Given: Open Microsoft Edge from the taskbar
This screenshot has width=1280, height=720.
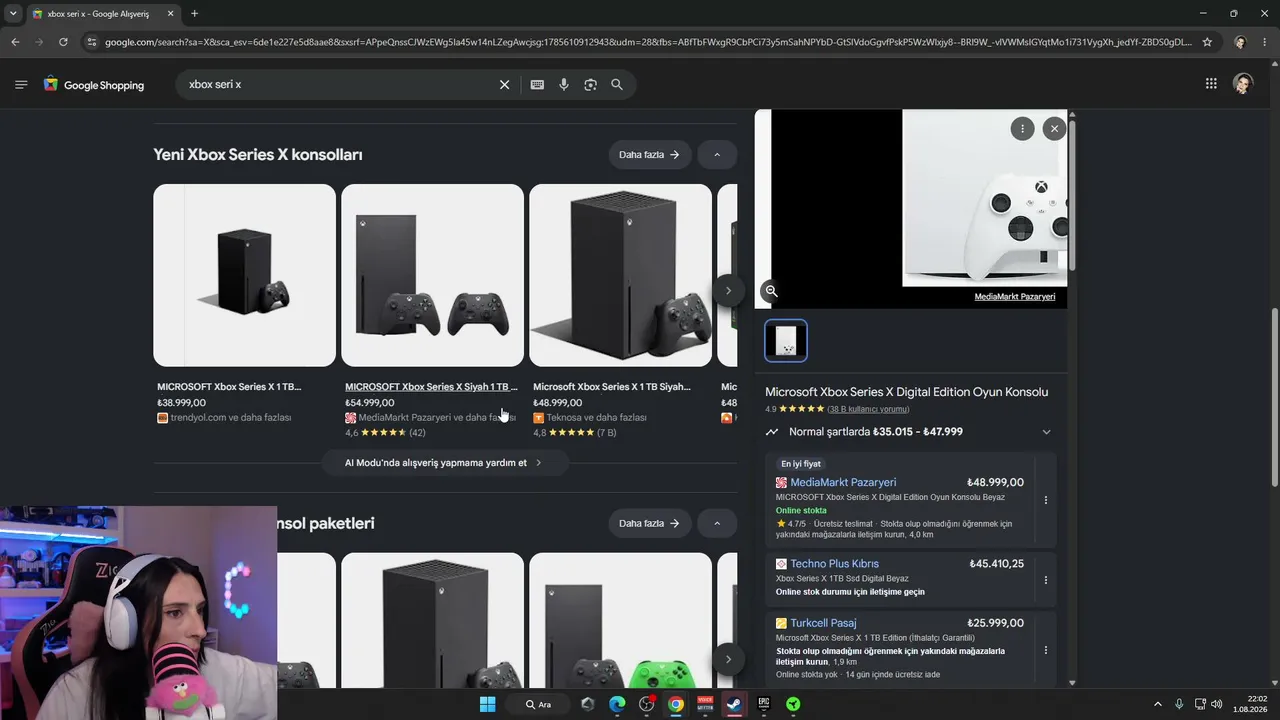Looking at the screenshot, I should 617,704.
